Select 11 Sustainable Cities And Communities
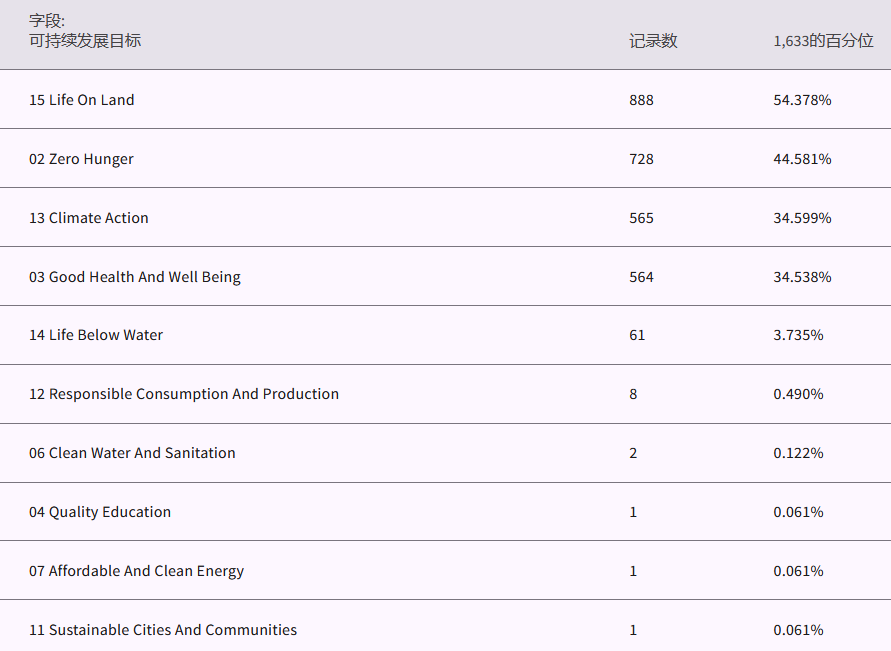This screenshot has height=651, width=891. click(x=162, y=630)
